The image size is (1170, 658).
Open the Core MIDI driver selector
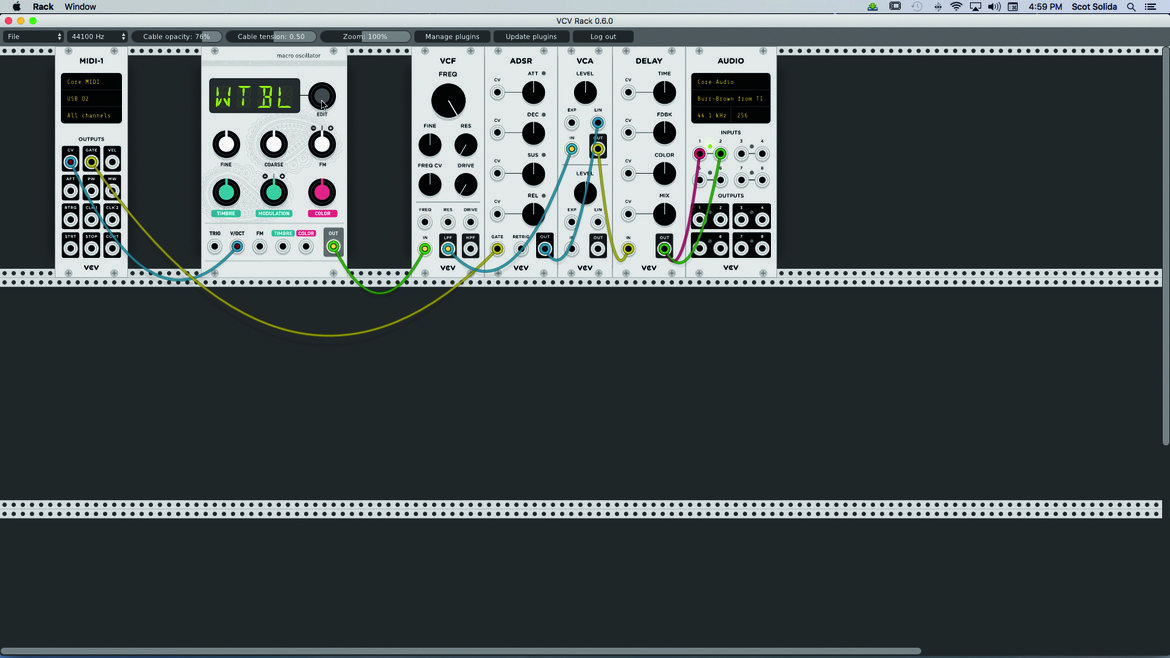91,82
